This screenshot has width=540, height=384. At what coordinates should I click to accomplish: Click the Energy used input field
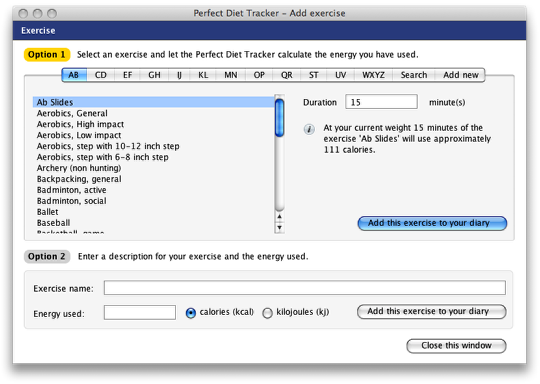[x=140, y=312]
